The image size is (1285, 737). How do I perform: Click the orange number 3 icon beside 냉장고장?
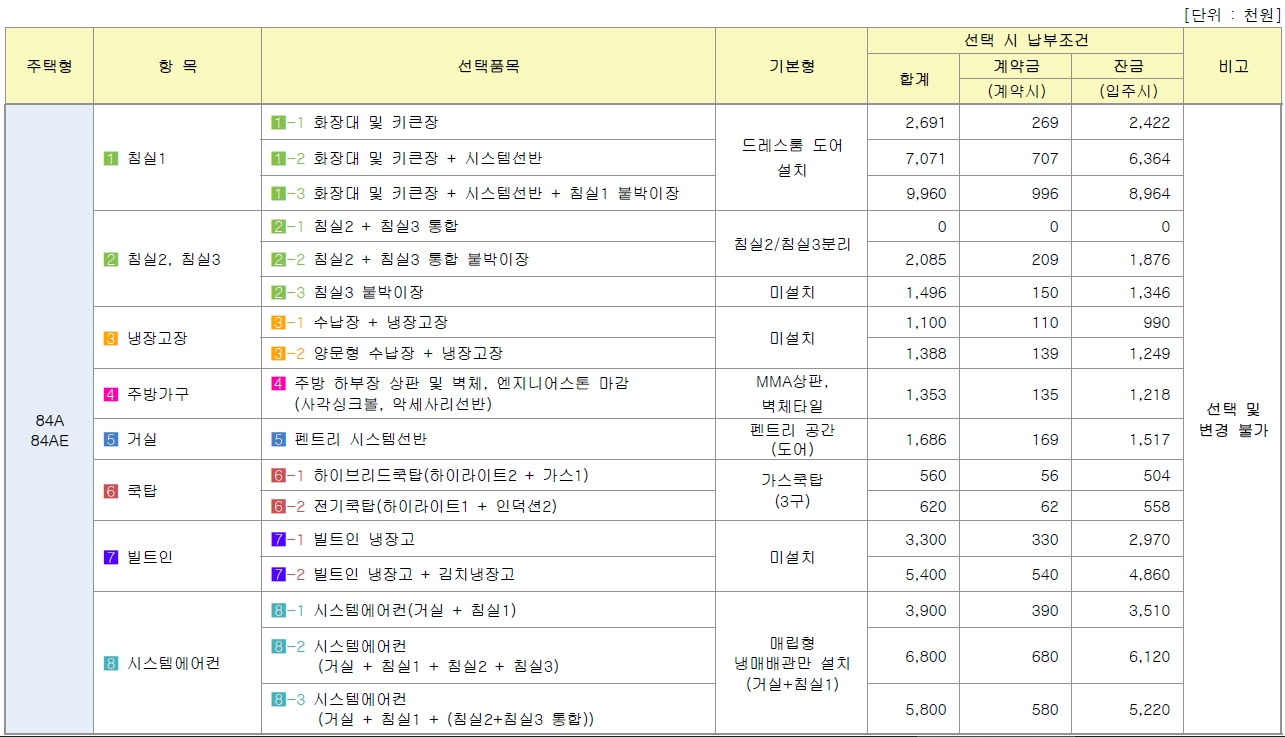pos(111,338)
